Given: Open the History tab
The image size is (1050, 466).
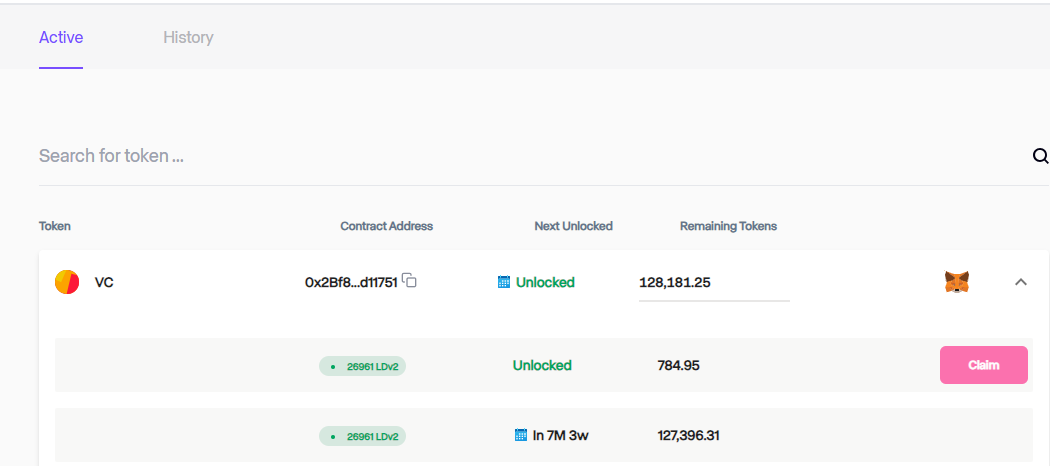Looking at the screenshot, I should (x=188, y=38).
